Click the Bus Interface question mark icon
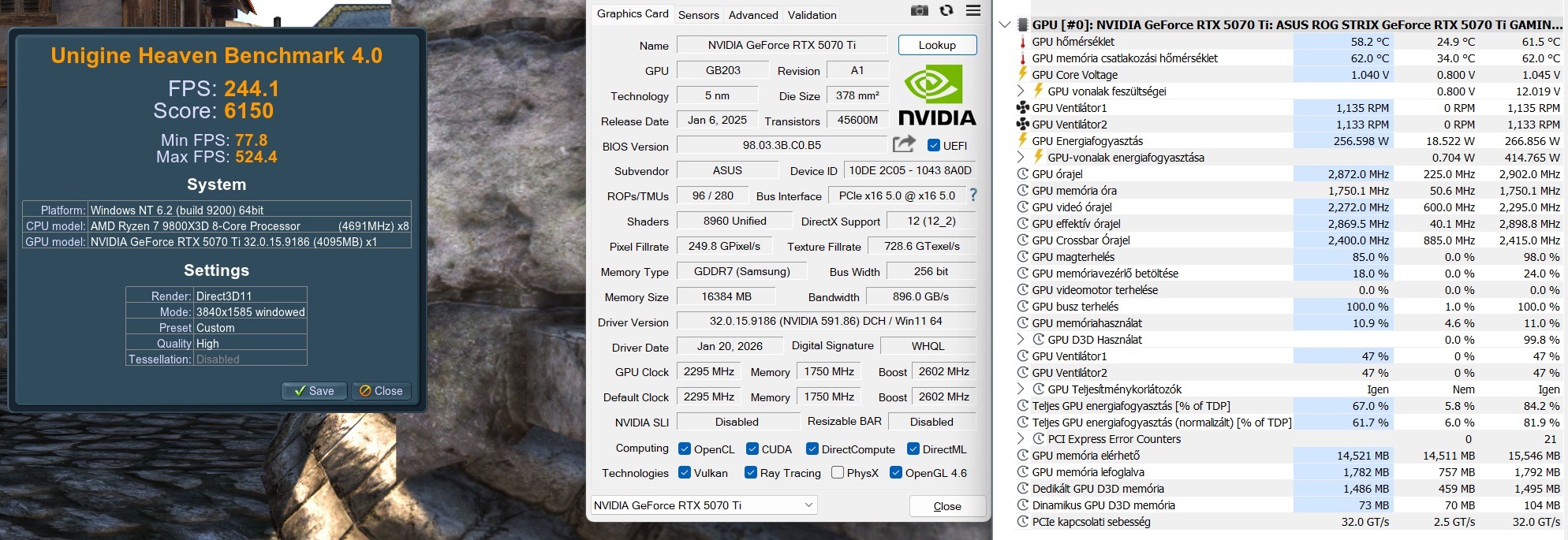This screenshot has height=540, width=1568. point(973,195)
